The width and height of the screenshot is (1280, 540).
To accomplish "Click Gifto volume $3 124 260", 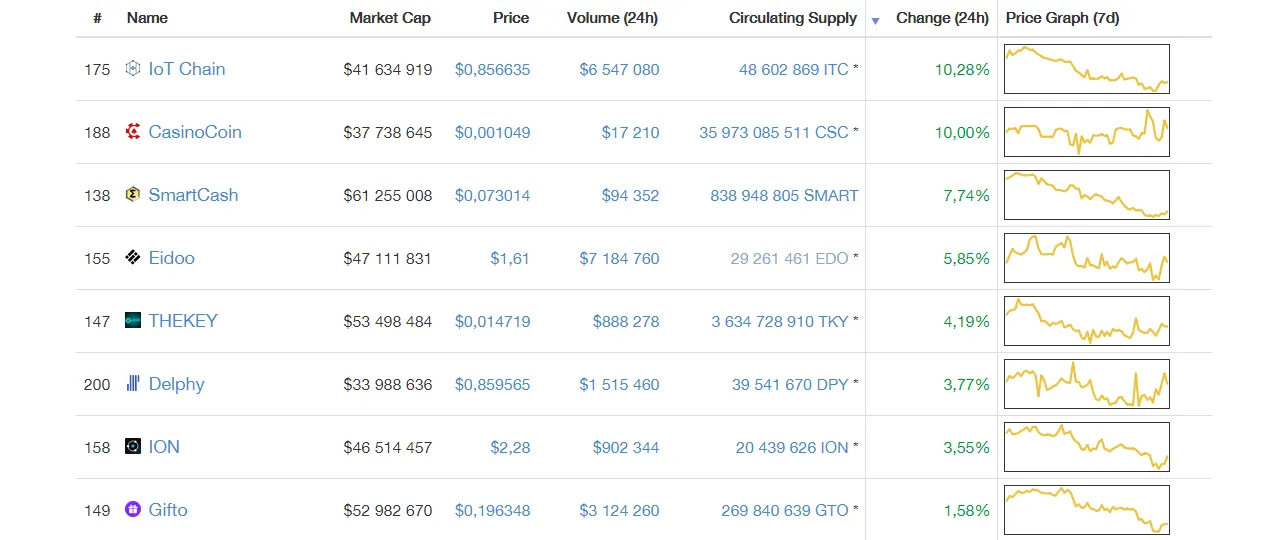I will pyautogui.click(x=619, y=511).
